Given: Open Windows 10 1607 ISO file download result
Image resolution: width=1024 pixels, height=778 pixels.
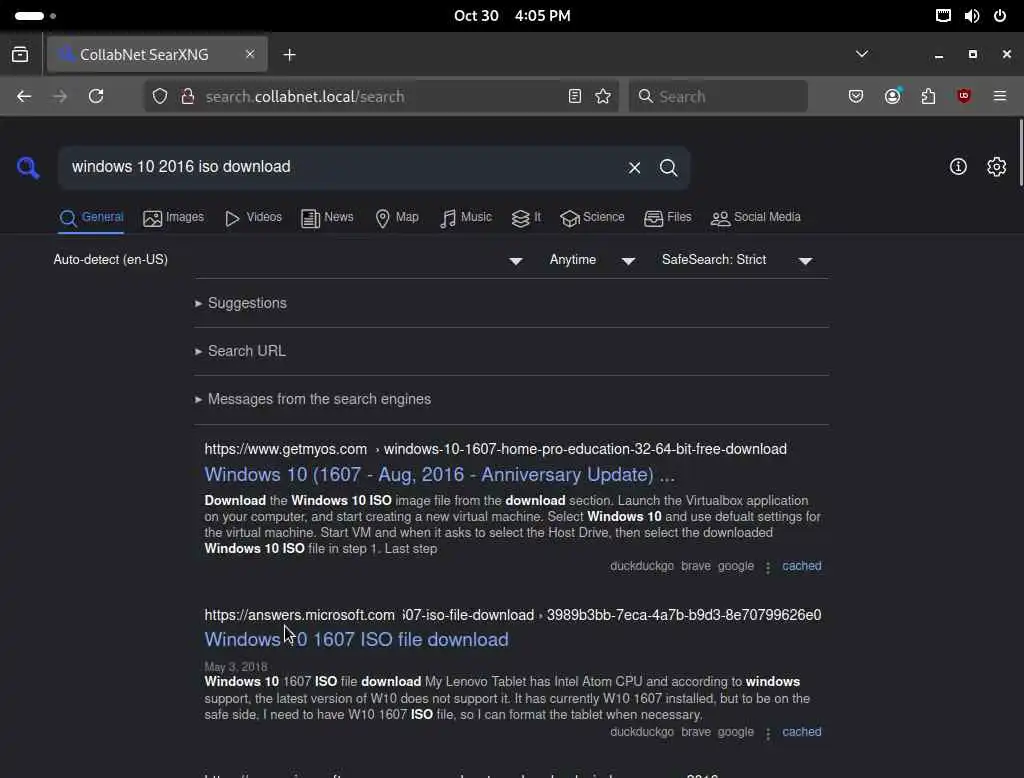Looking at the screenshot, I should (357, 640).
